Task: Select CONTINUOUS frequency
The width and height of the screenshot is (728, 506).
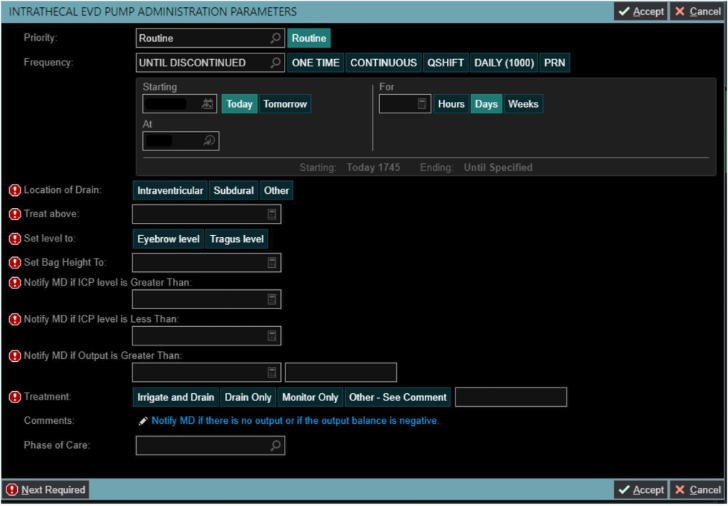Action: [384, 63]
